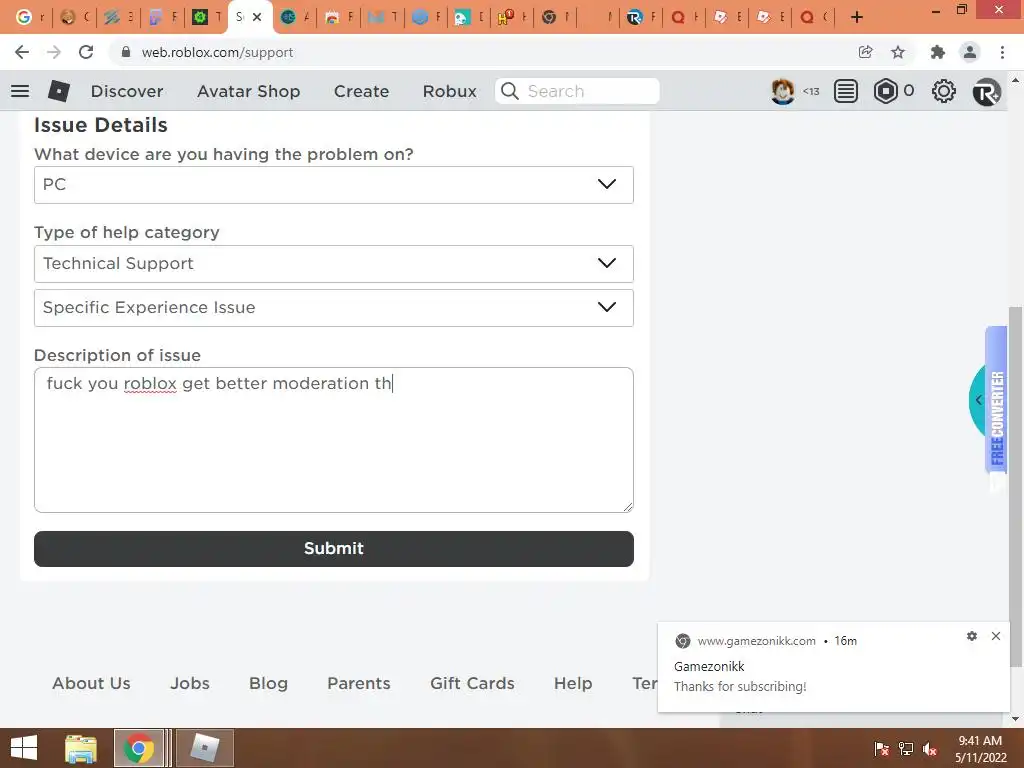The height and width of the screenshot is (768, 1024).
Task: Click the address bar URL
Action: (x=217, y=52)
